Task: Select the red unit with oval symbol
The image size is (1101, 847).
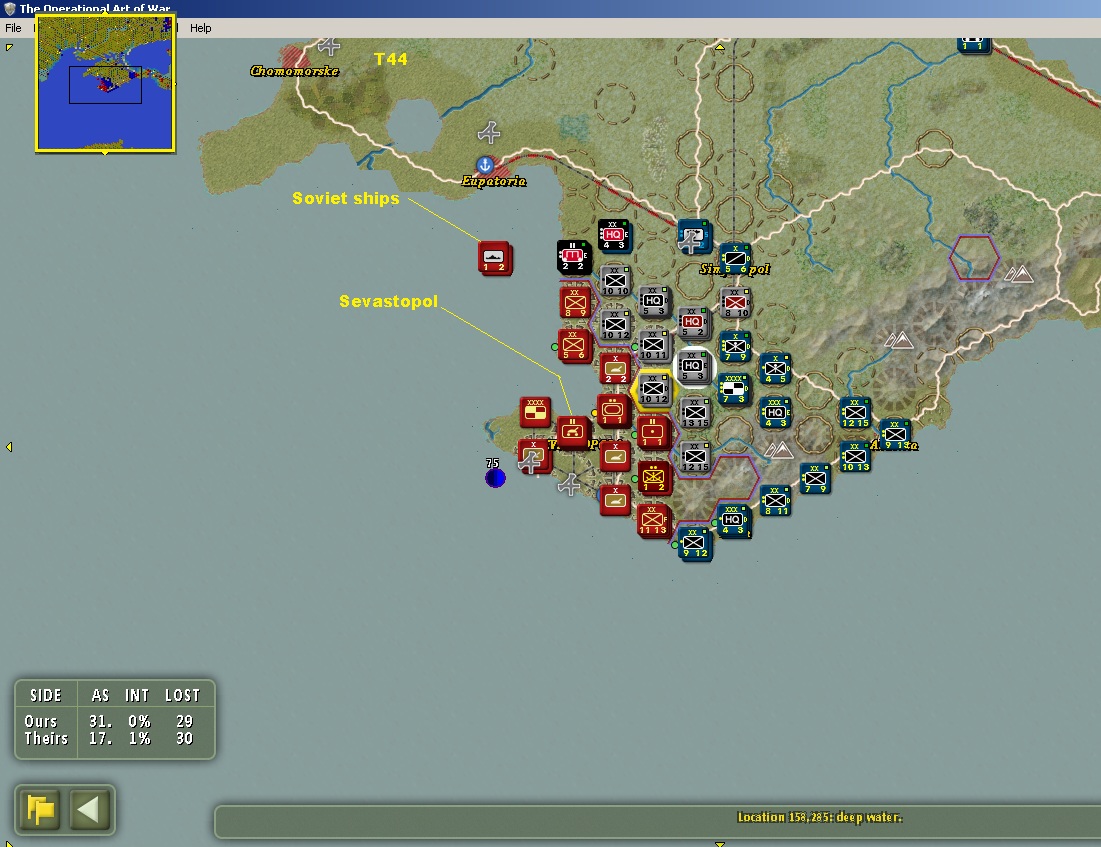Action: 613,411
